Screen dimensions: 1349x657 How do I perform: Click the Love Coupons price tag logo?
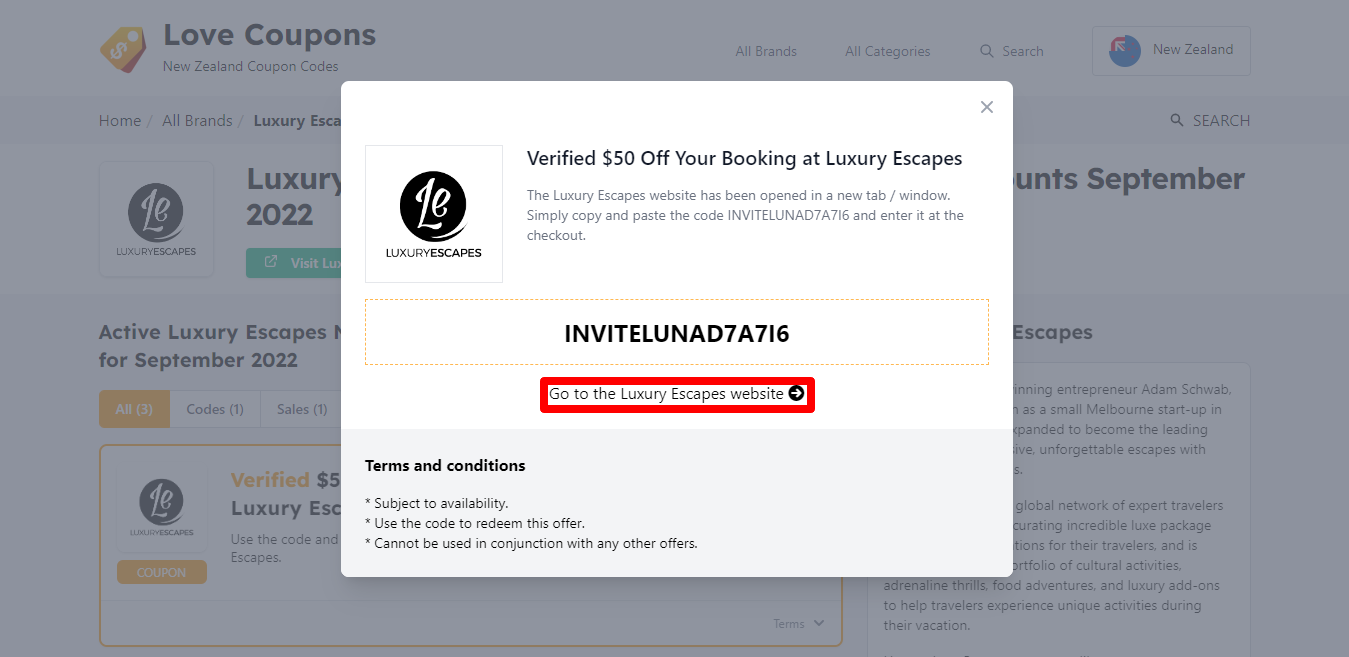pos(123,49)
